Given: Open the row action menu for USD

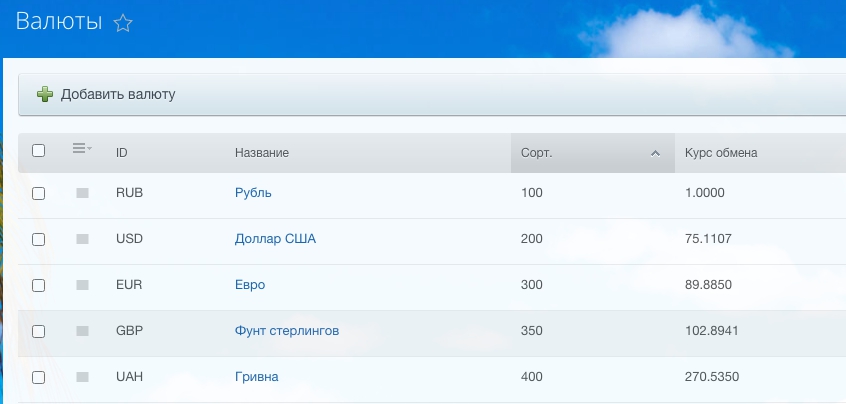Looking at the screenshot, I should pyautogui.click(x=82, y=239).
